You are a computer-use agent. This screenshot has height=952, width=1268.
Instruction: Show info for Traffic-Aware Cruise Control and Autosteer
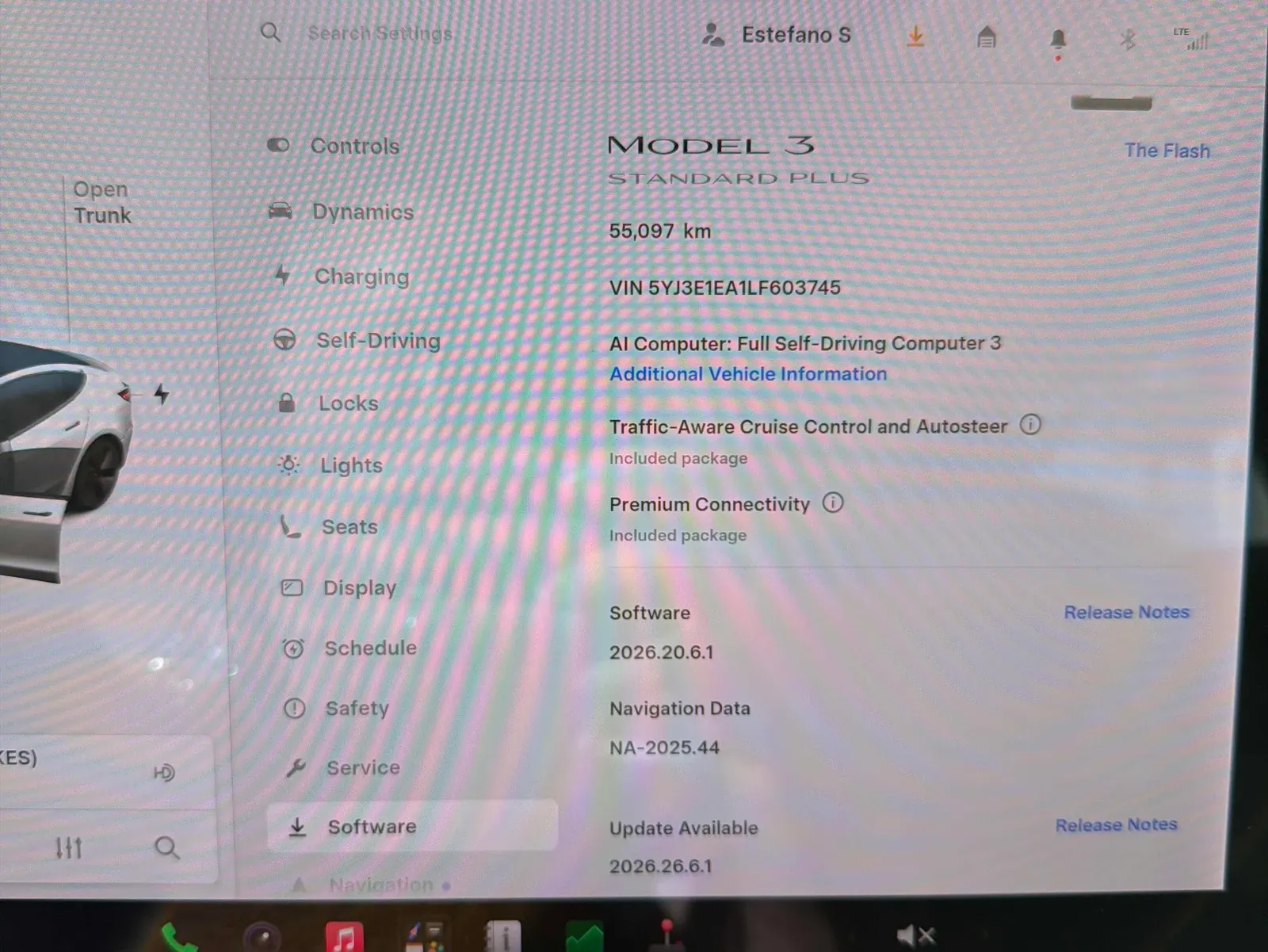[x=1030, y=425]
